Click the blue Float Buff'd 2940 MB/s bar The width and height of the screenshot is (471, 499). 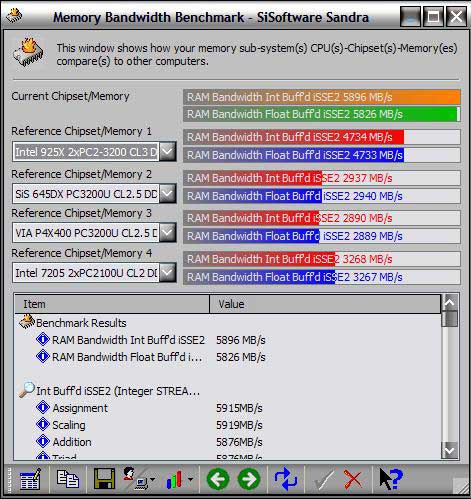322,196
